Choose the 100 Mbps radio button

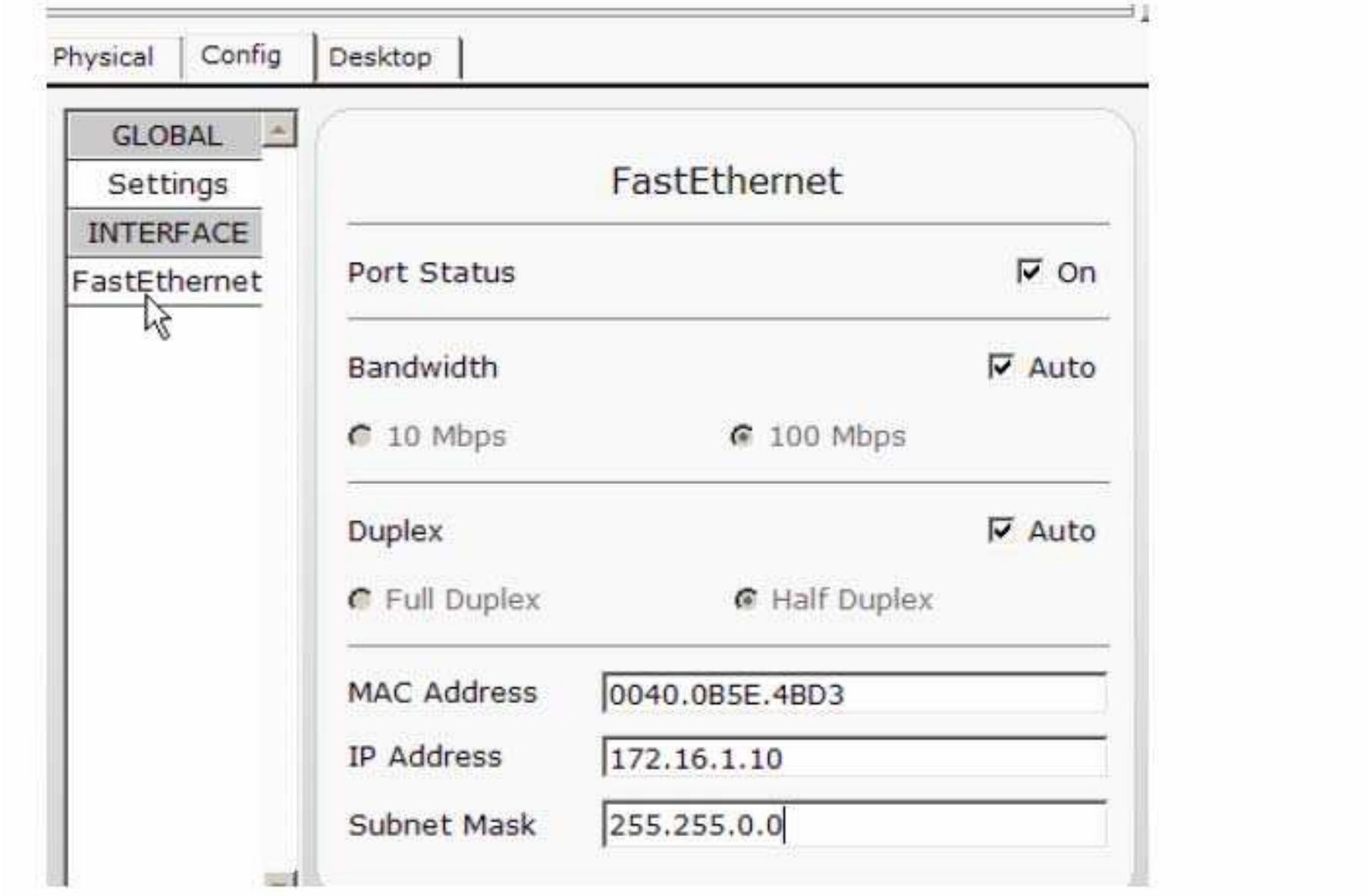(746, 435)
